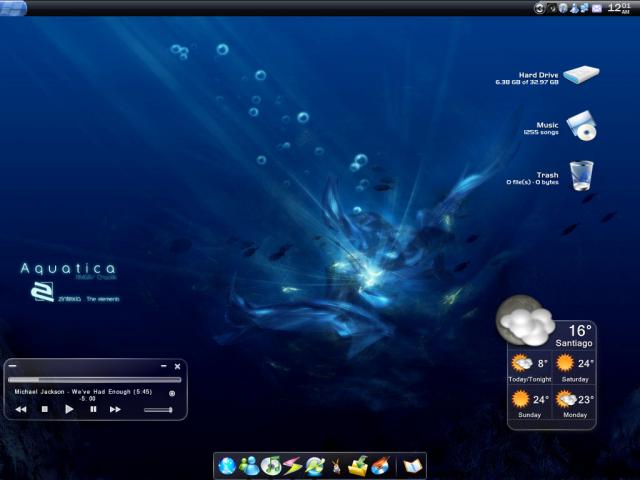
Task: Close the music player widget
Action: 178,367
